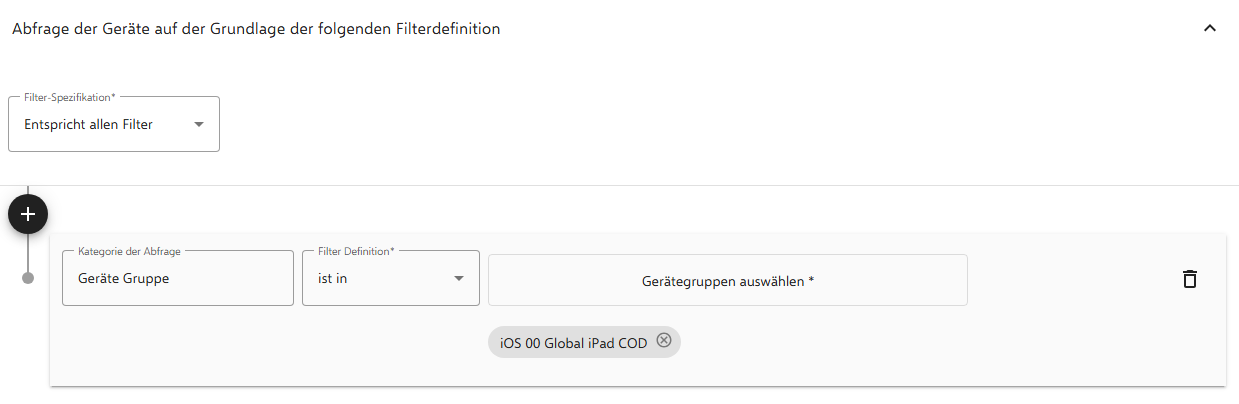Screen dimensions: 1239x404
Task: Click the 'ist in' filter value
Action: point(333,279)
